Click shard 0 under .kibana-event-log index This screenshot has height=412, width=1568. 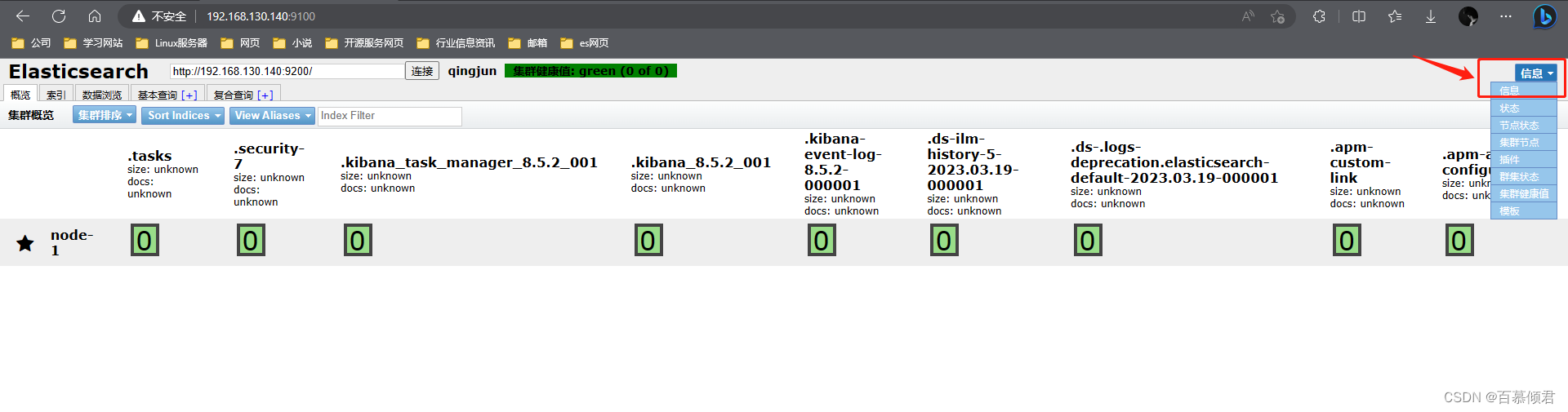(822, 241)
